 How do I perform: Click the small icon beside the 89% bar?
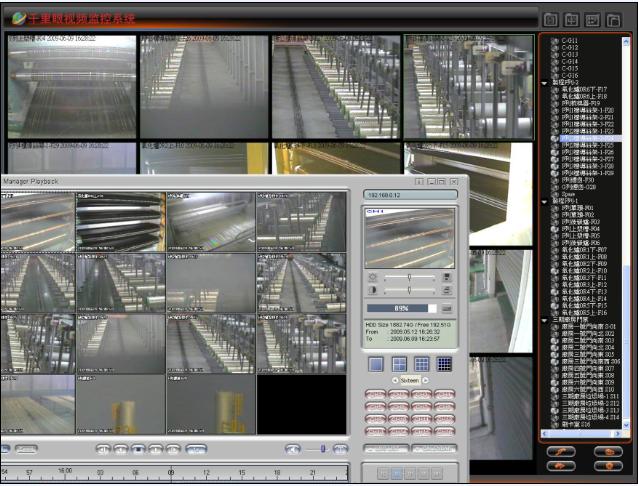pyautogui.click(x=446, y=309)
